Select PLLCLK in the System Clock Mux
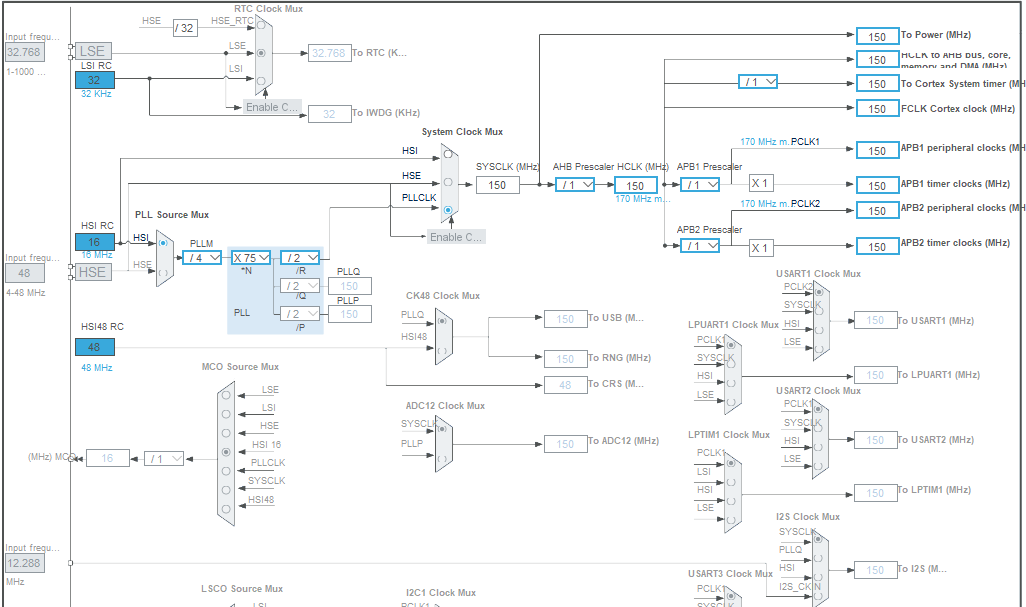Image resolution: width=1026 pixels, height=607 pixels. (x=448, y=210)
